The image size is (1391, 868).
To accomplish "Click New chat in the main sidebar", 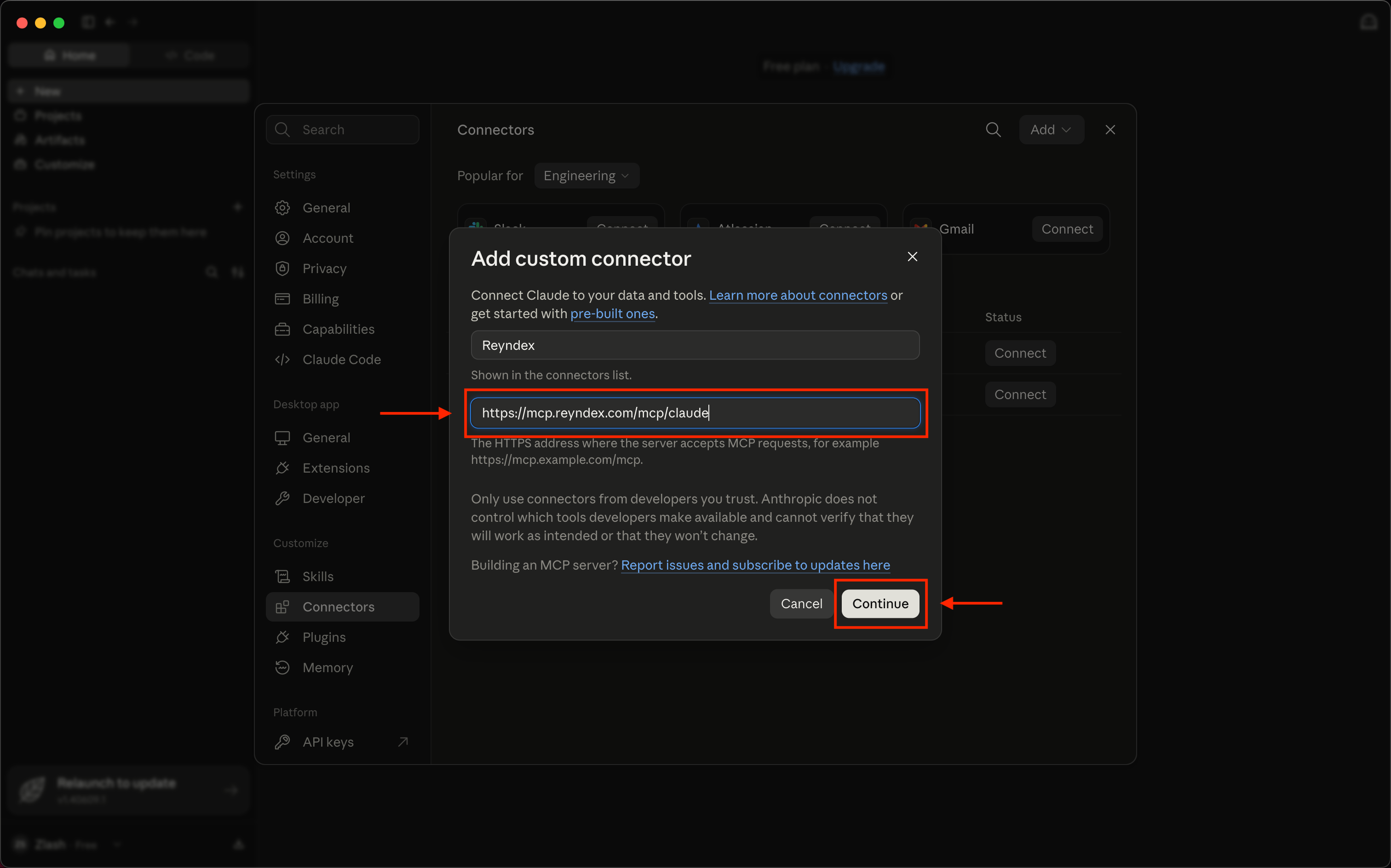I will pyautogui.click(x=129, y=91).
